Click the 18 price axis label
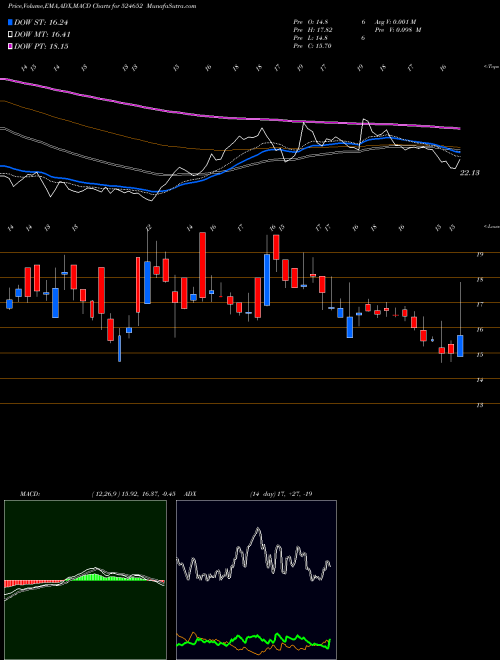The width and height of the screenshot is (500, 660). coord(479,279)
